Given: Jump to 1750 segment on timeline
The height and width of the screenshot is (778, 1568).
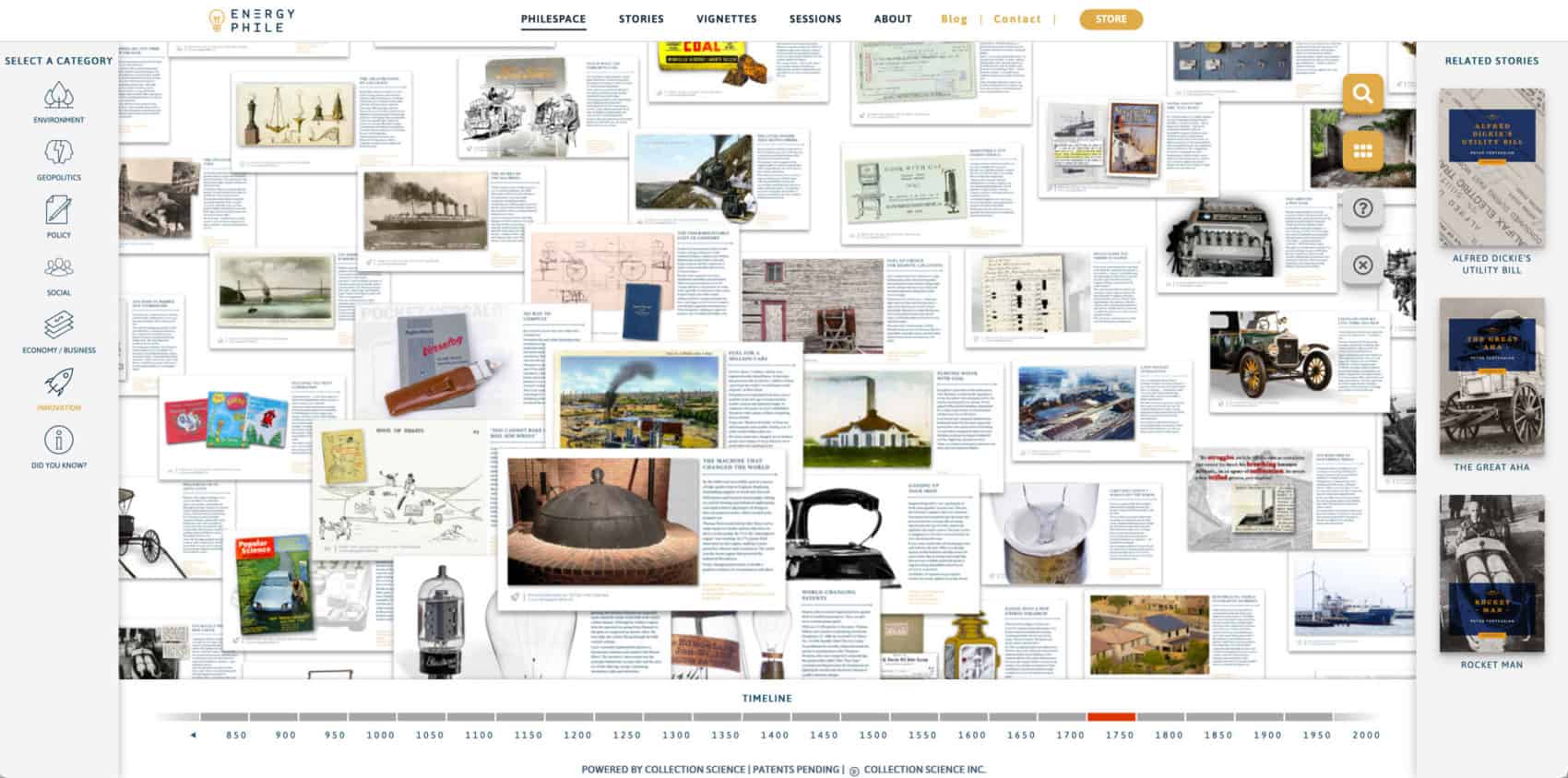Looking at the screenshot, I should tap(1111, 717).
